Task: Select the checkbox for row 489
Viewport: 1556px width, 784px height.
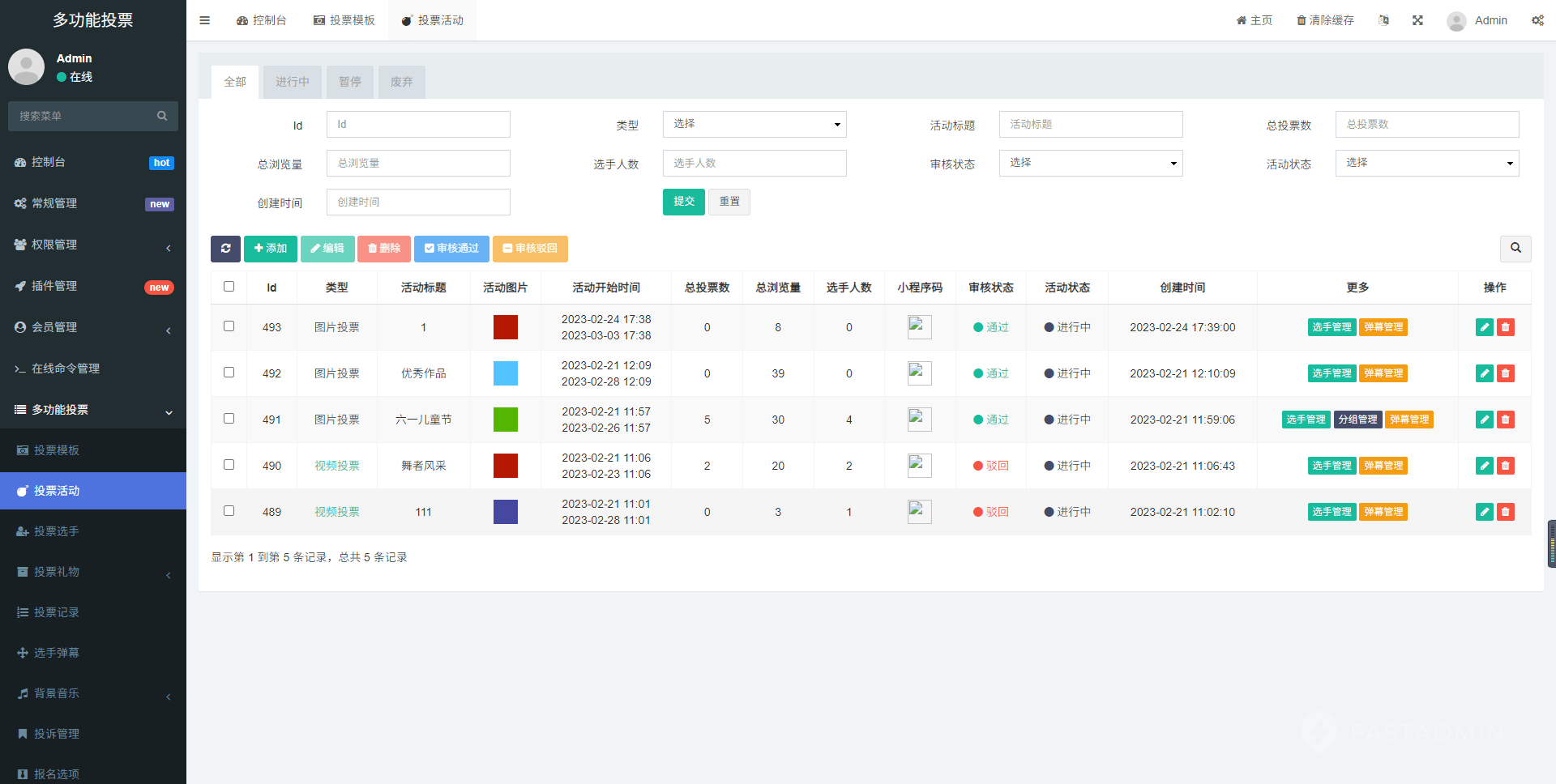Action: 229,511
